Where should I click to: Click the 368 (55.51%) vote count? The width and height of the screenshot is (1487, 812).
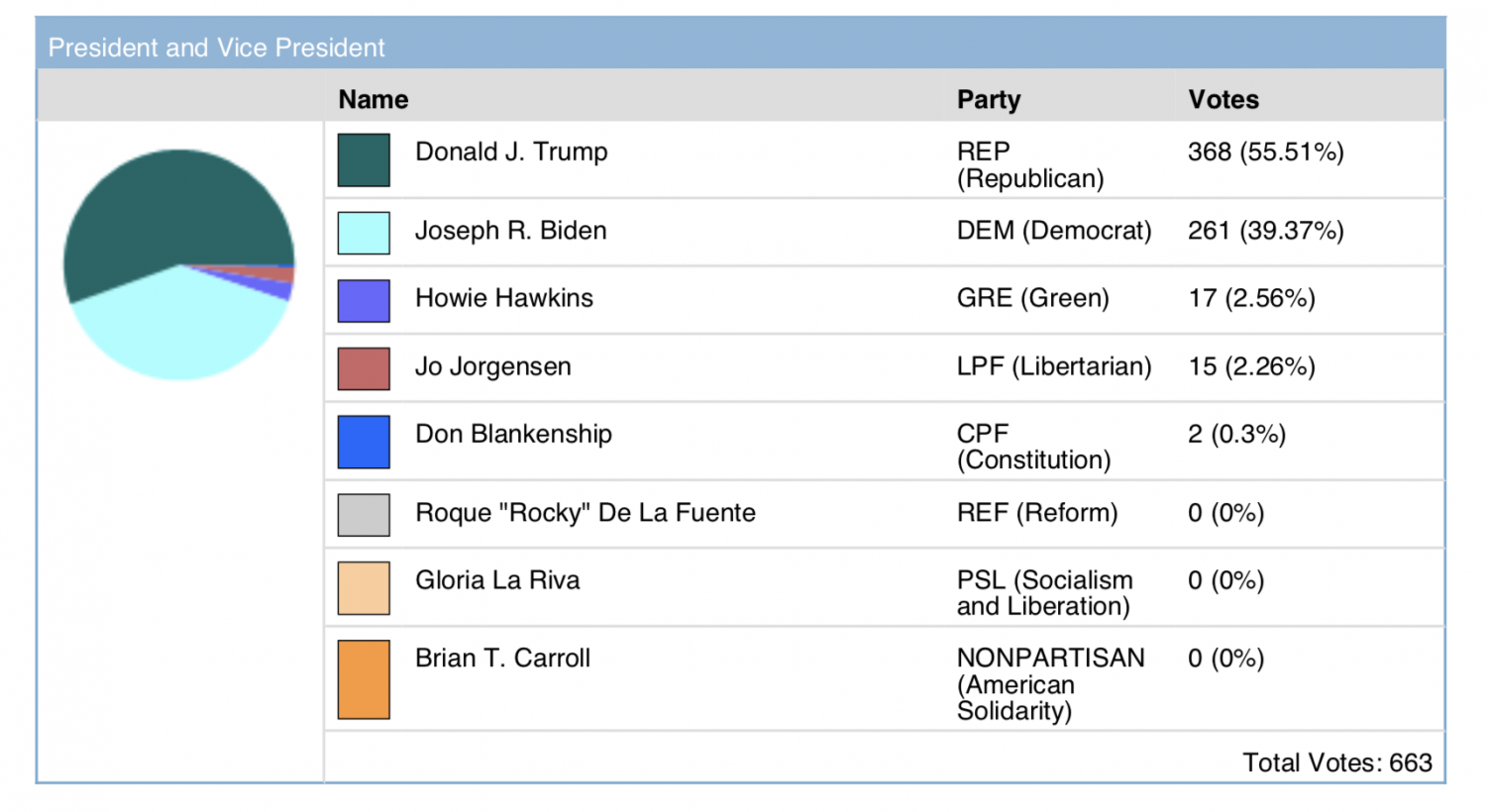(x=1266, y=152)
